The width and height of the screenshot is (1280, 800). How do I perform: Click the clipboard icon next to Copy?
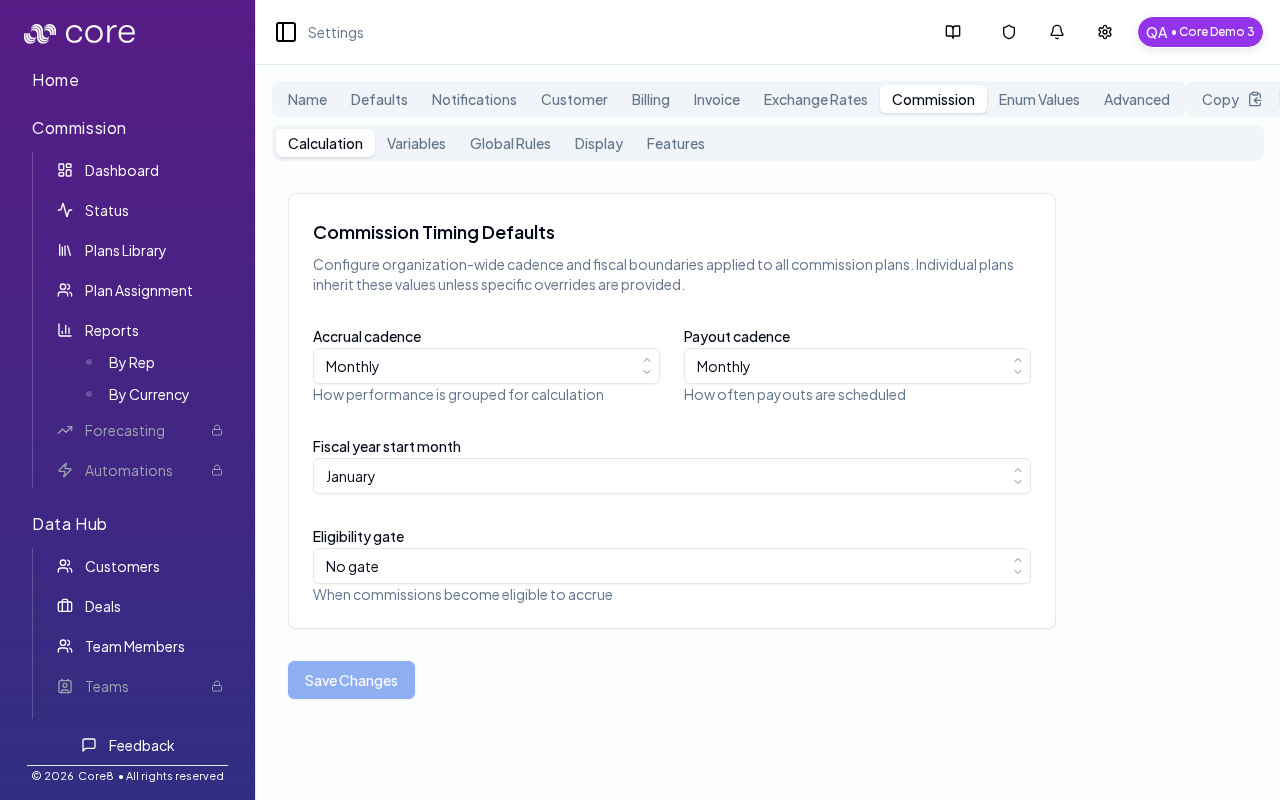pos(1255,99)
